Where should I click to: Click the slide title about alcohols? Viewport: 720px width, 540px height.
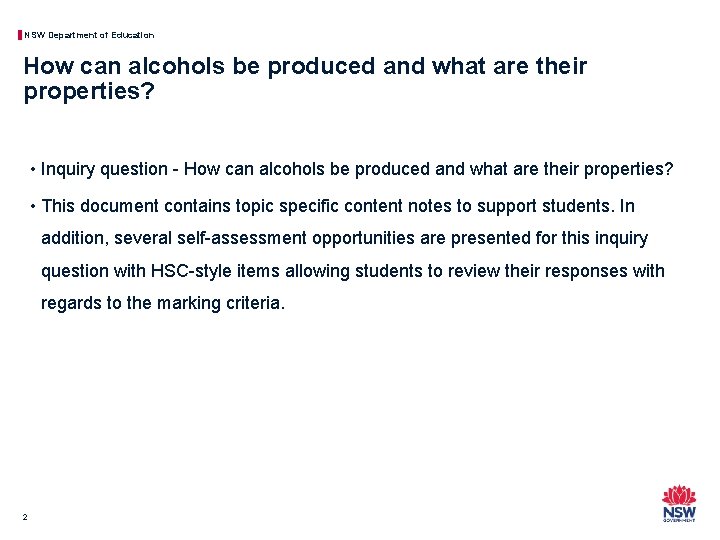305,78
